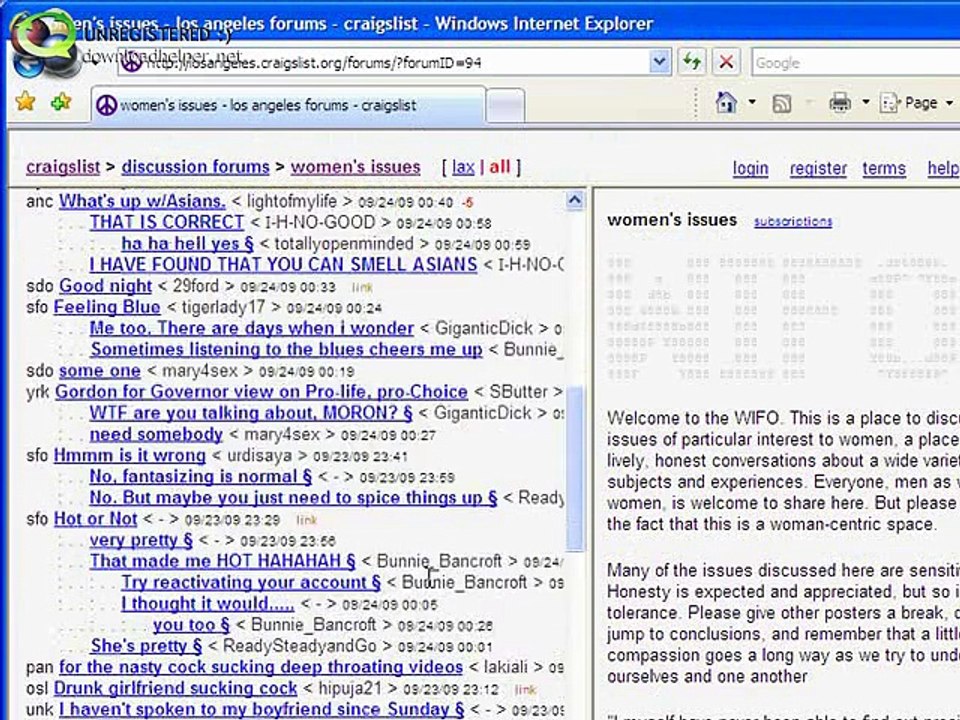Click the Home icon in toolbar

click(x=726, y=103)
